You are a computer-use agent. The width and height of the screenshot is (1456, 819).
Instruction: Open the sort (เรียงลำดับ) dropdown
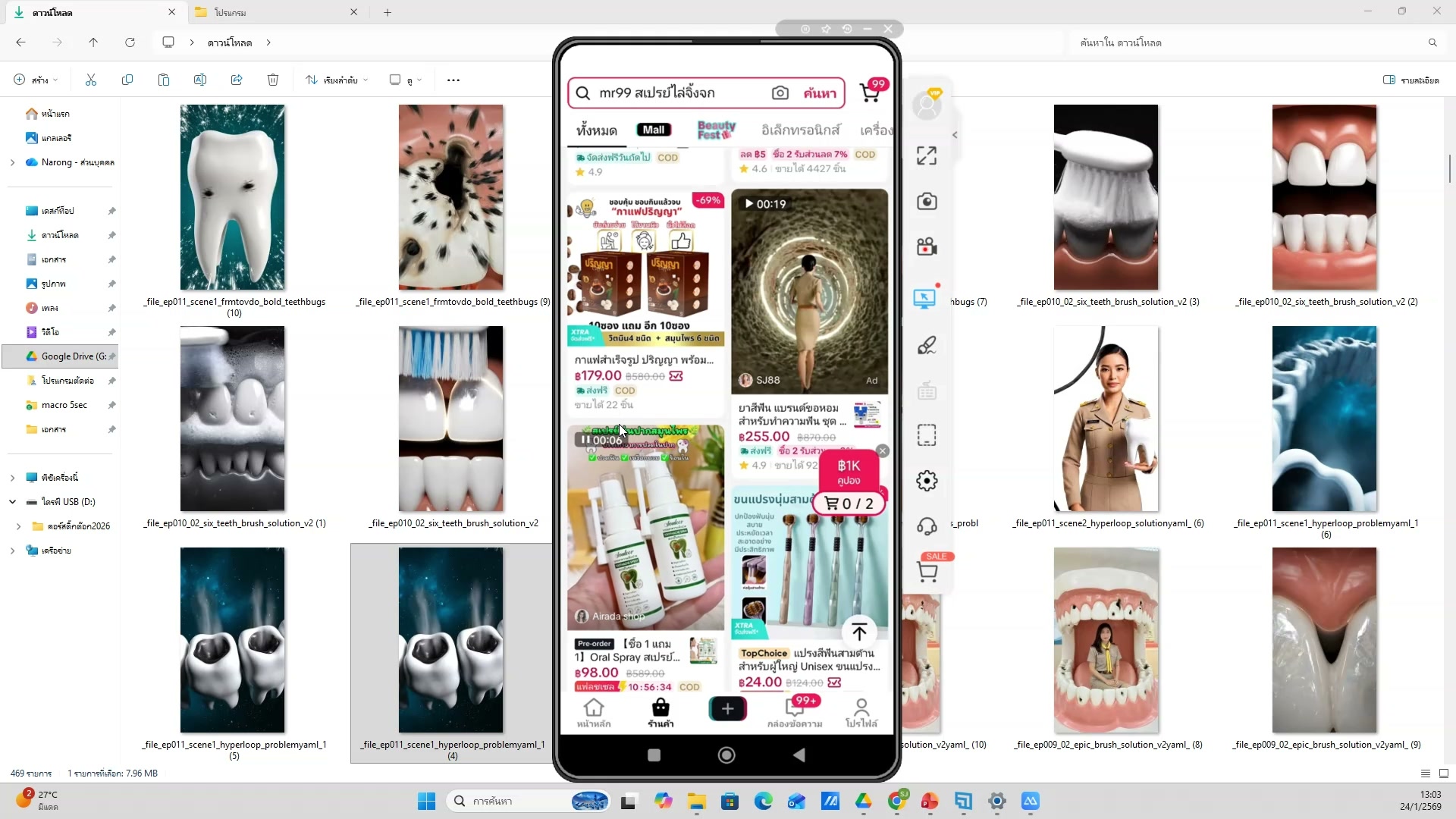pyautogui.click(x=337, y=80)
